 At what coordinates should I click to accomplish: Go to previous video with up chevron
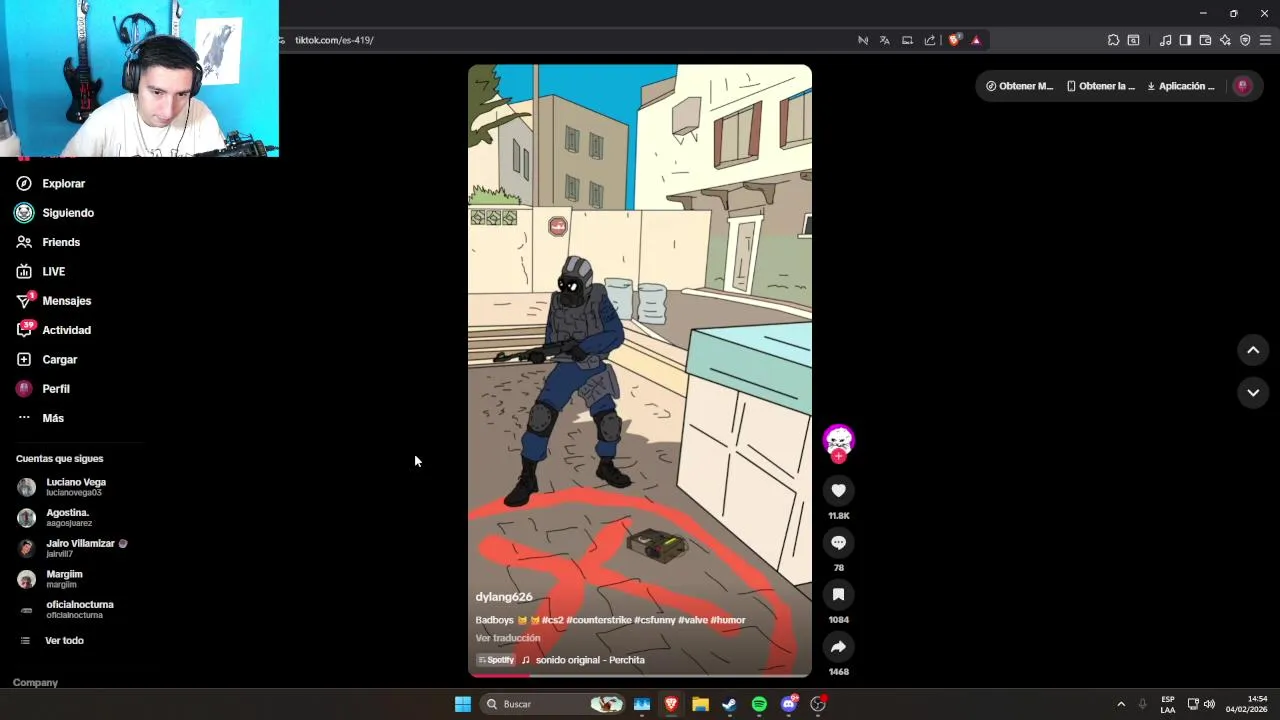[x=1253, y=350]
